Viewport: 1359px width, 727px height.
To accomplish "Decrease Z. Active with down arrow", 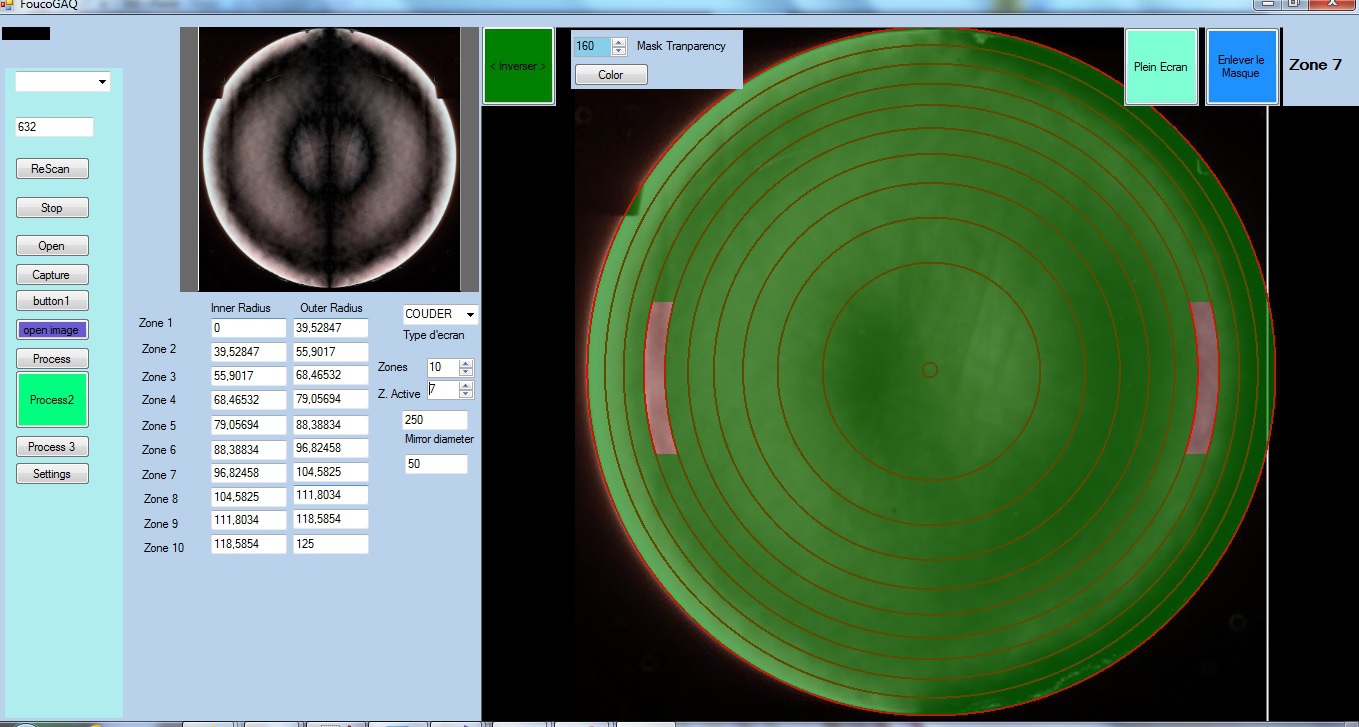I will coord(466,395).
